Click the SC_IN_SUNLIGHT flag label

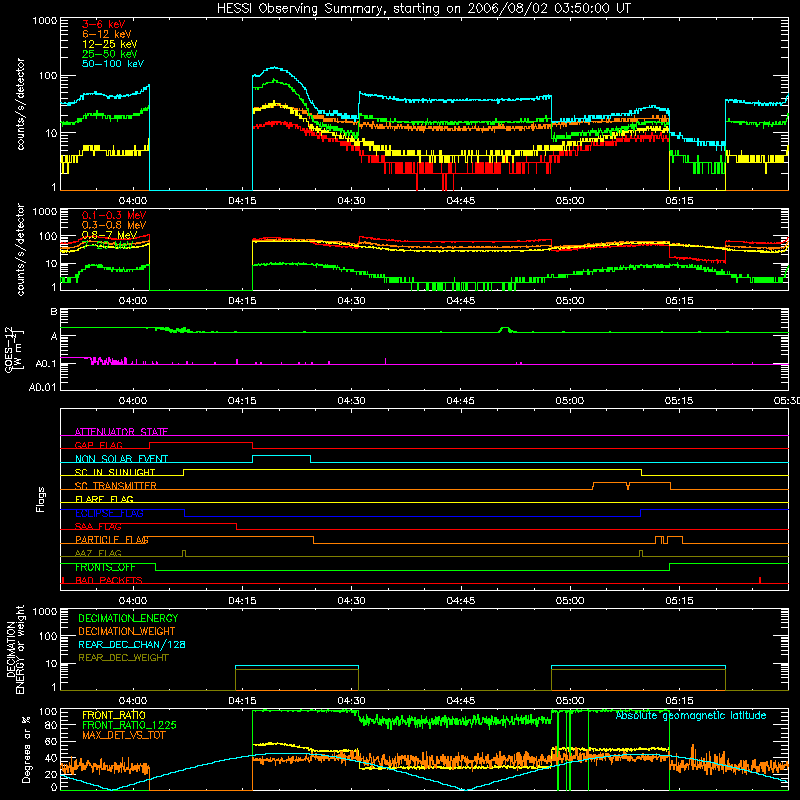point(115,472)
